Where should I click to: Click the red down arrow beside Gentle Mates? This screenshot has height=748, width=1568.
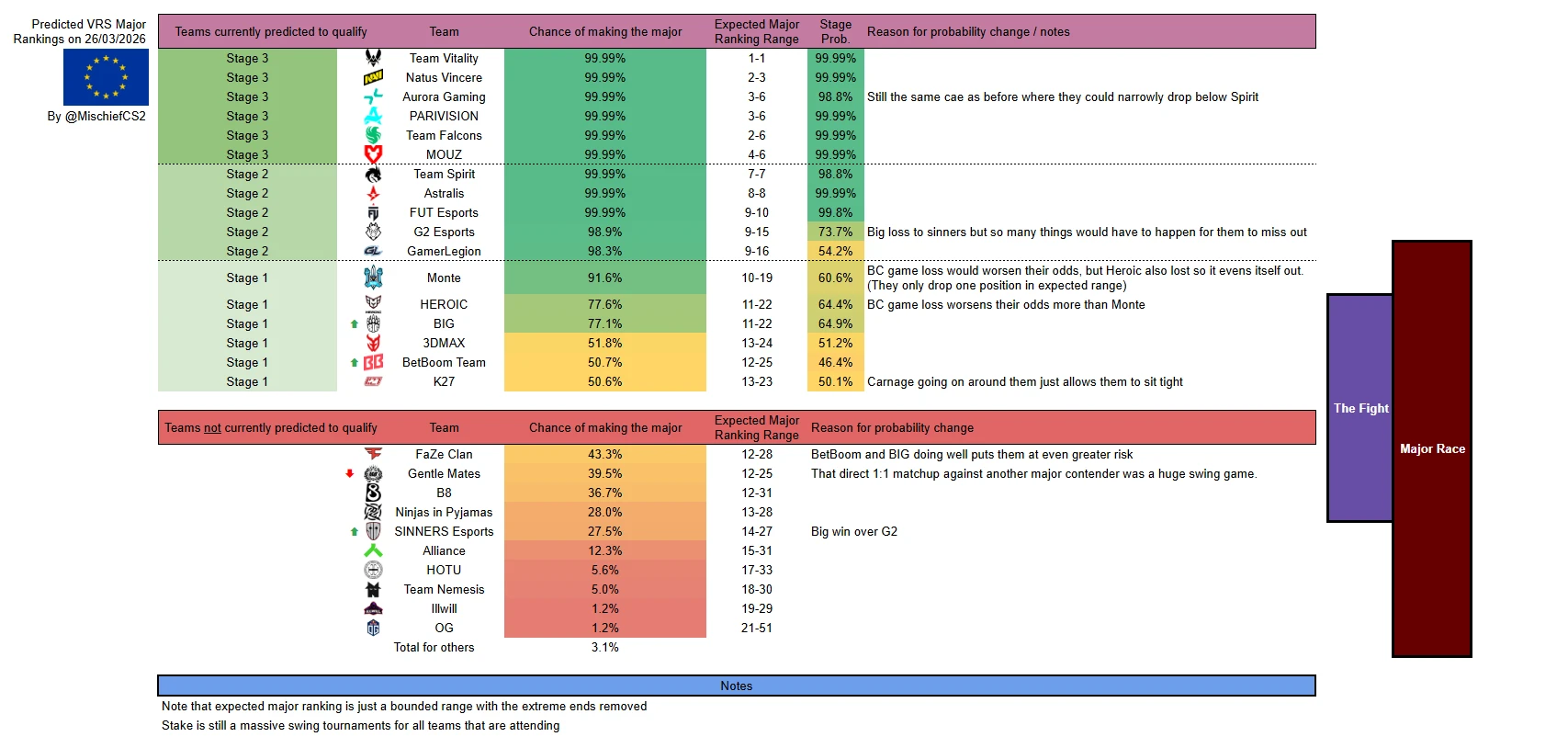[x=349, y=473]
